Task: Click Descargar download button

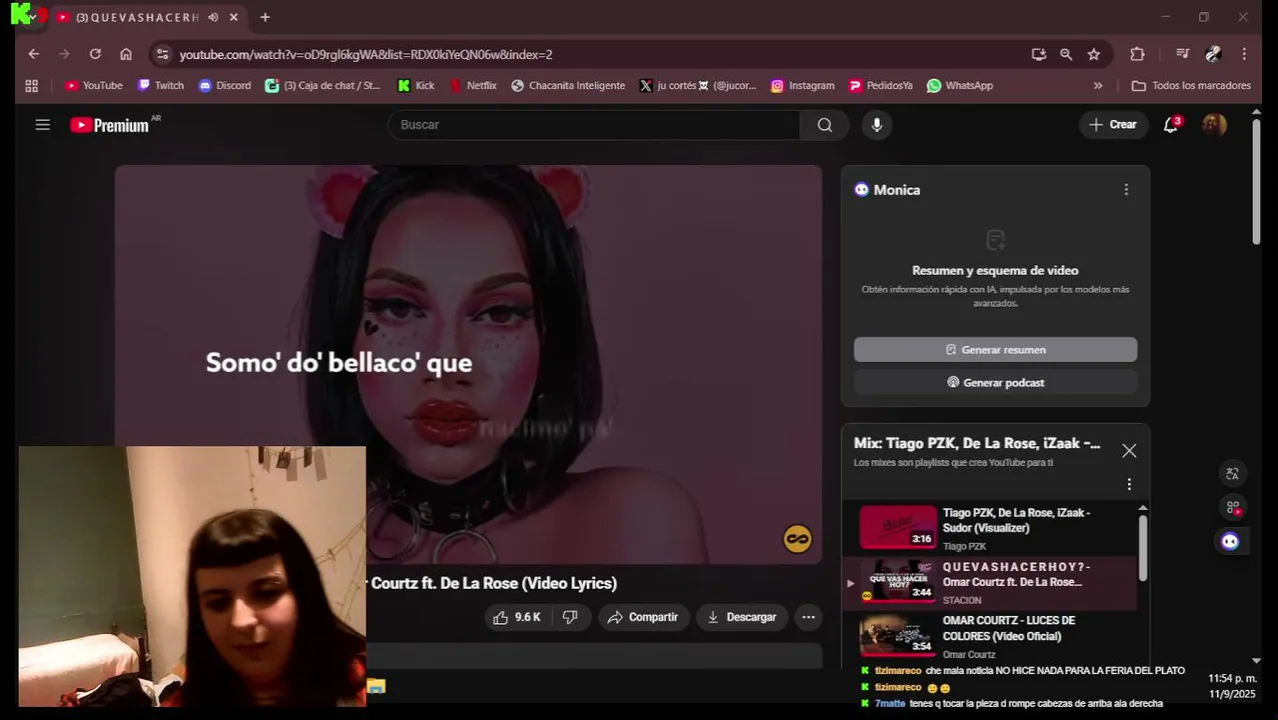Action: point(742,618)
